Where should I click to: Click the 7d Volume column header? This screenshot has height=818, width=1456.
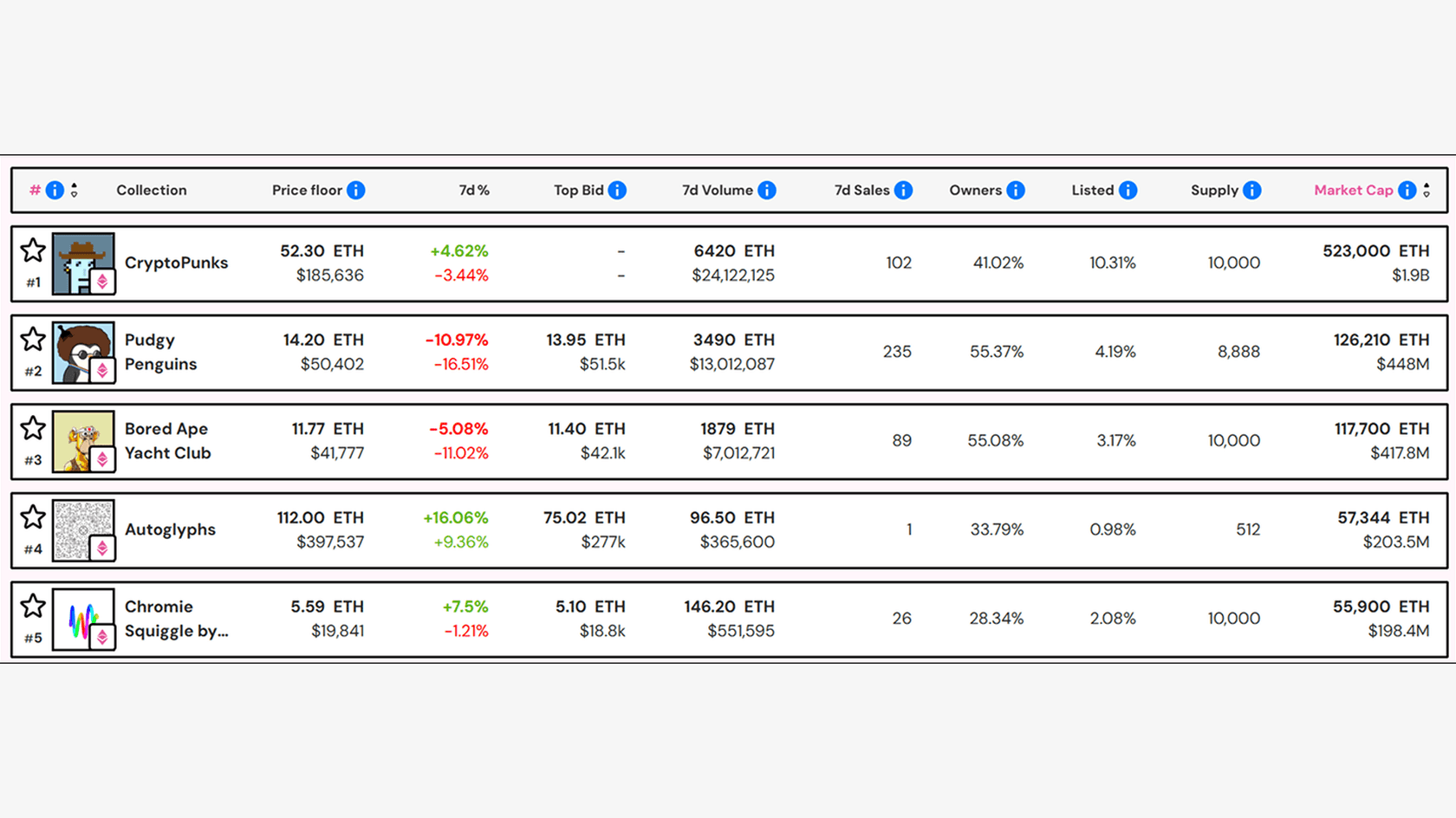(718, 190)
